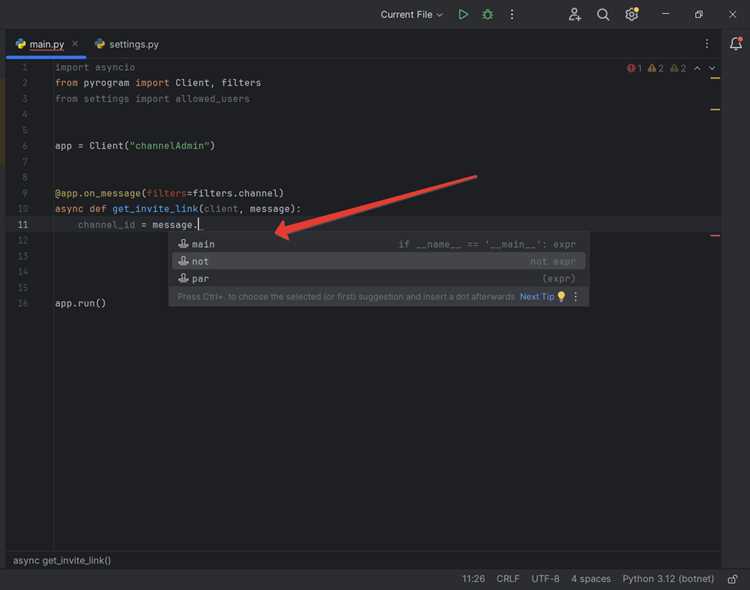The width and height of the screenshot is (750, 590).
Task: Switch to the main.py tab
Action: coord(46,44)
